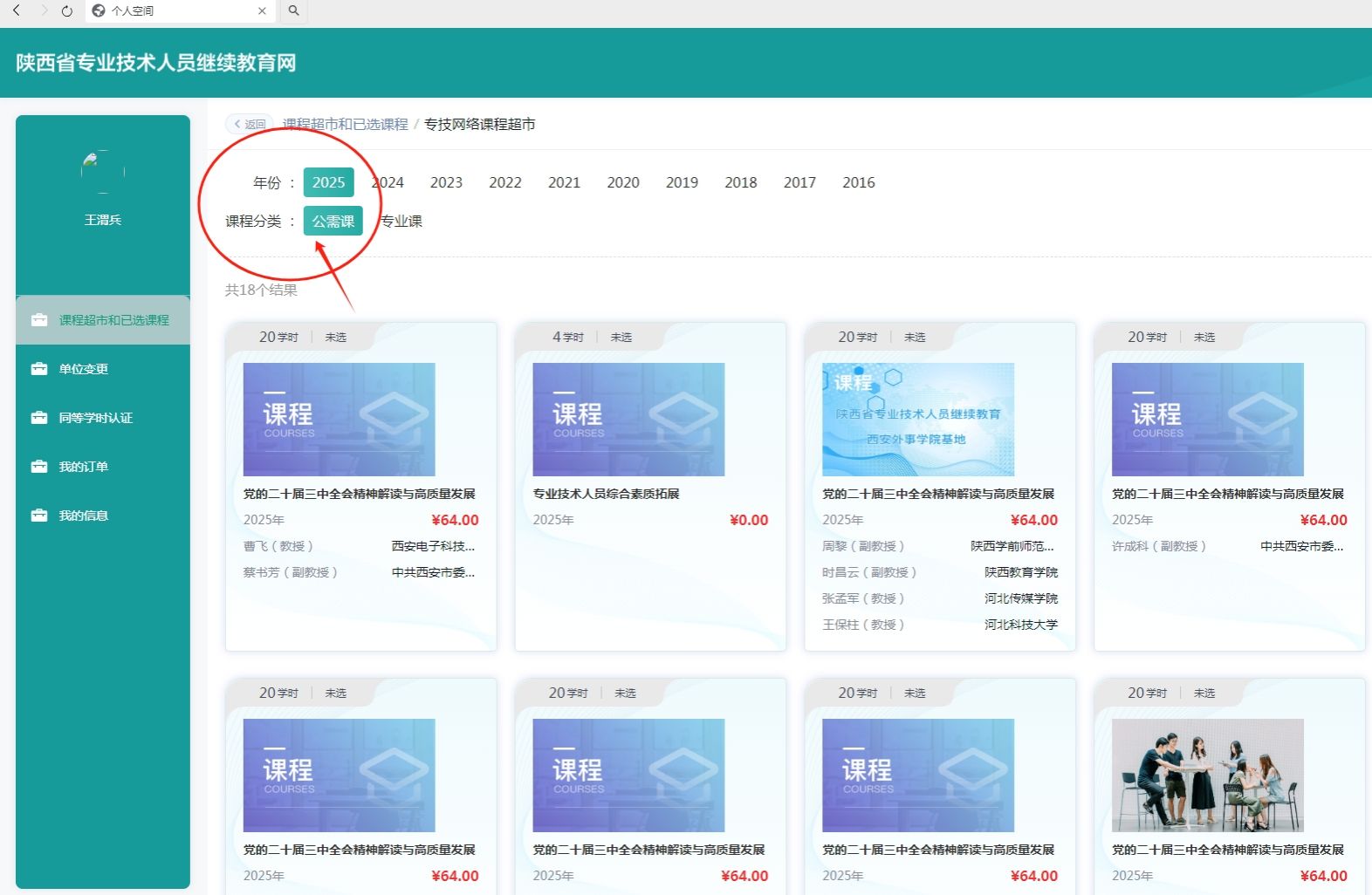Screen dimensions: 1372x895
Task: Click the 课程超市和已选课程 breadcrumb link
Action: pos(346,125)
